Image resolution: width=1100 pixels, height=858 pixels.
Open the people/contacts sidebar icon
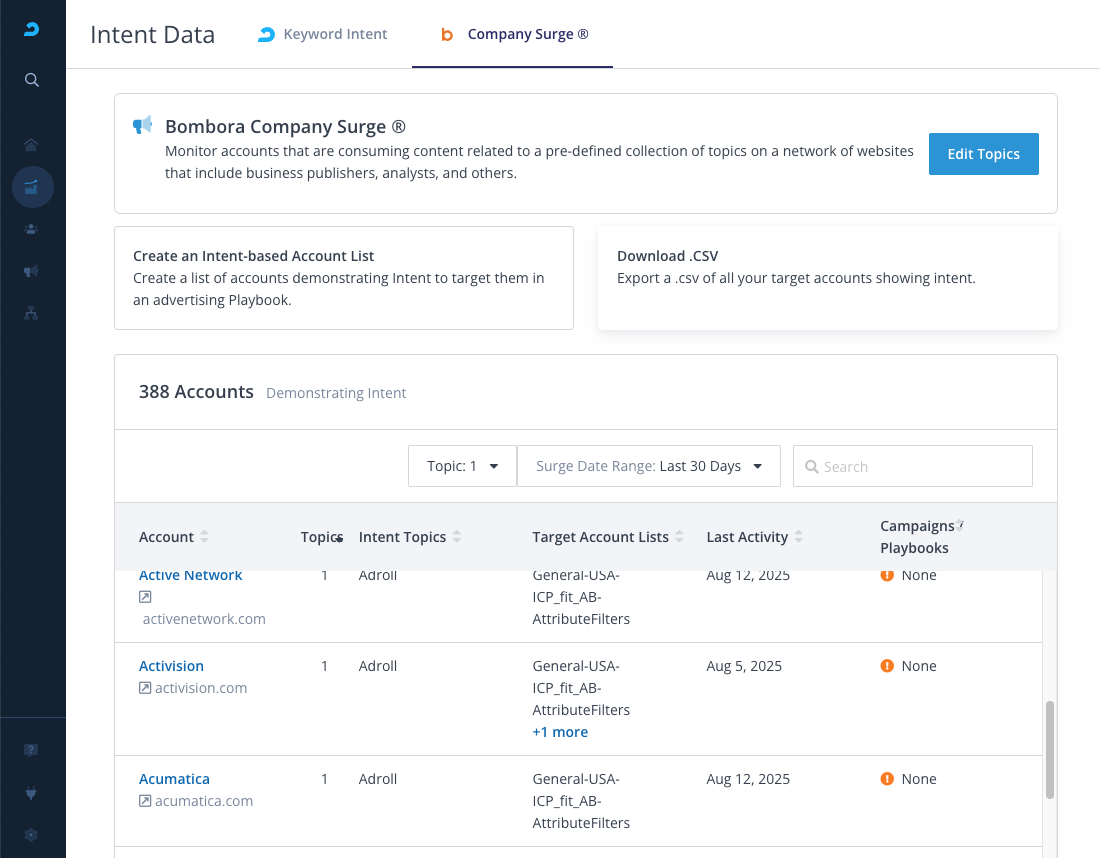point(32,229)
